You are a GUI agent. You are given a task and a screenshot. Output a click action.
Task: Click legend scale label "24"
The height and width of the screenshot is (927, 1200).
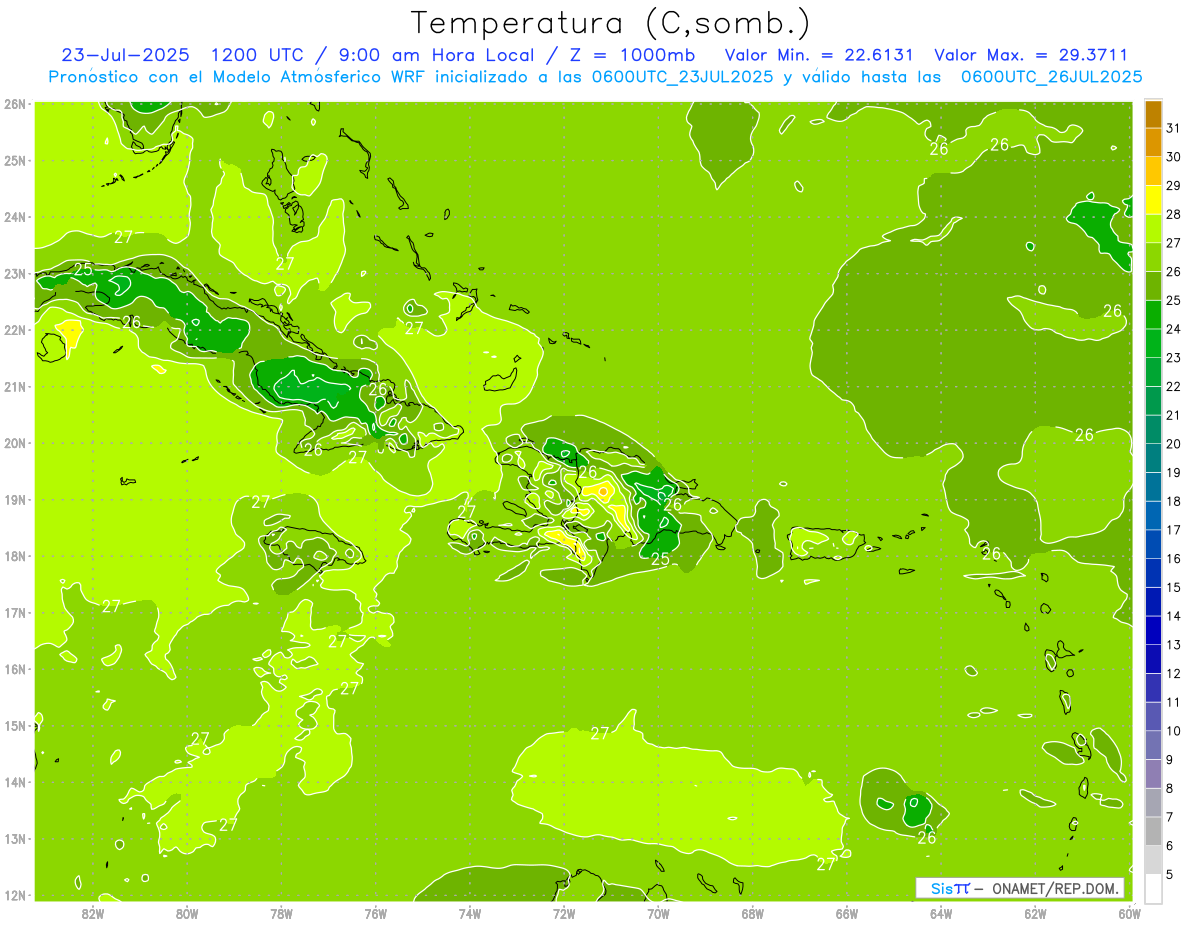pos(1173,329)
